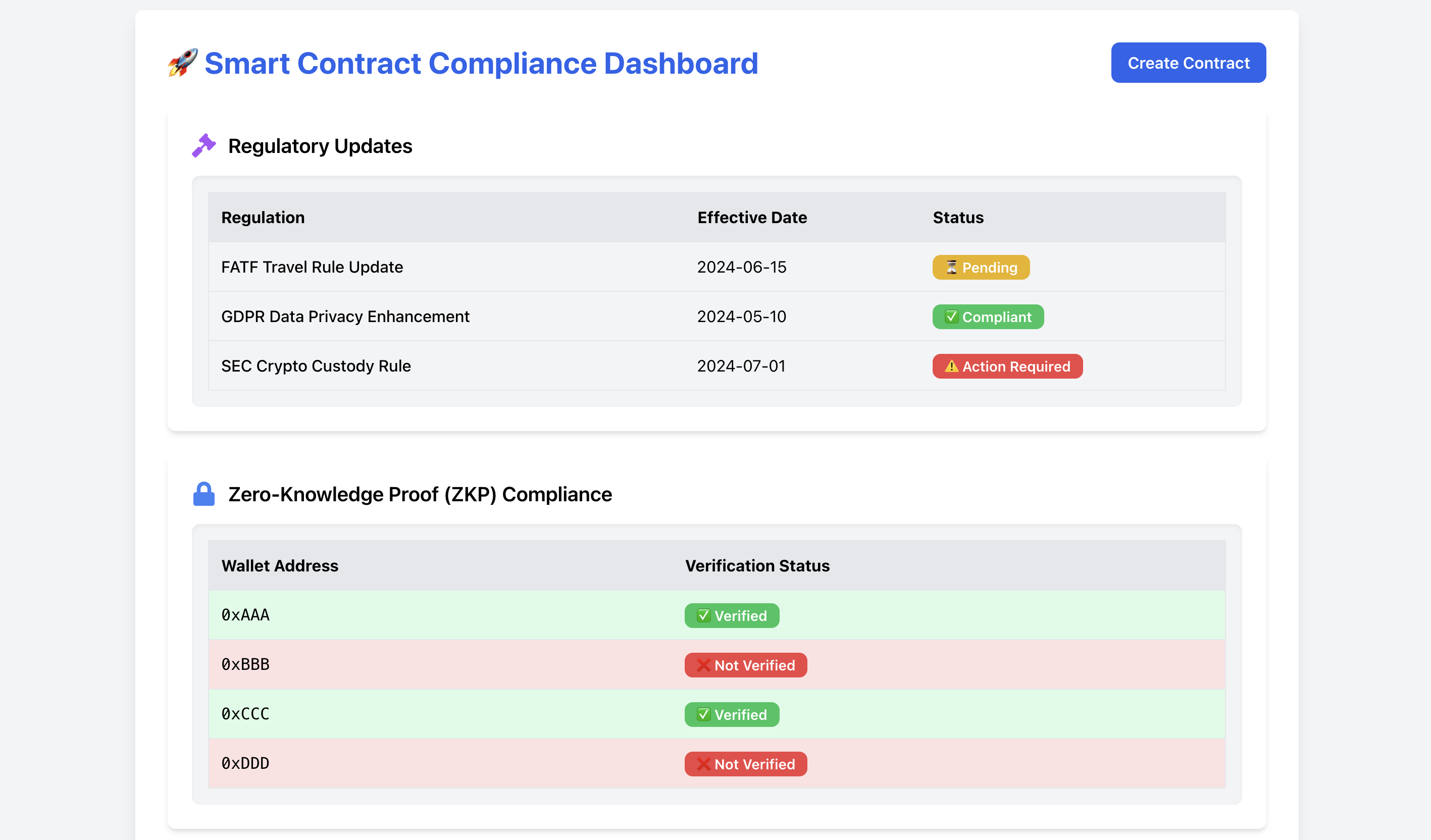Open the FATF Travel Rule Update row
Image resolution: width=1431 pixels, height=840 pixels.
312,267
